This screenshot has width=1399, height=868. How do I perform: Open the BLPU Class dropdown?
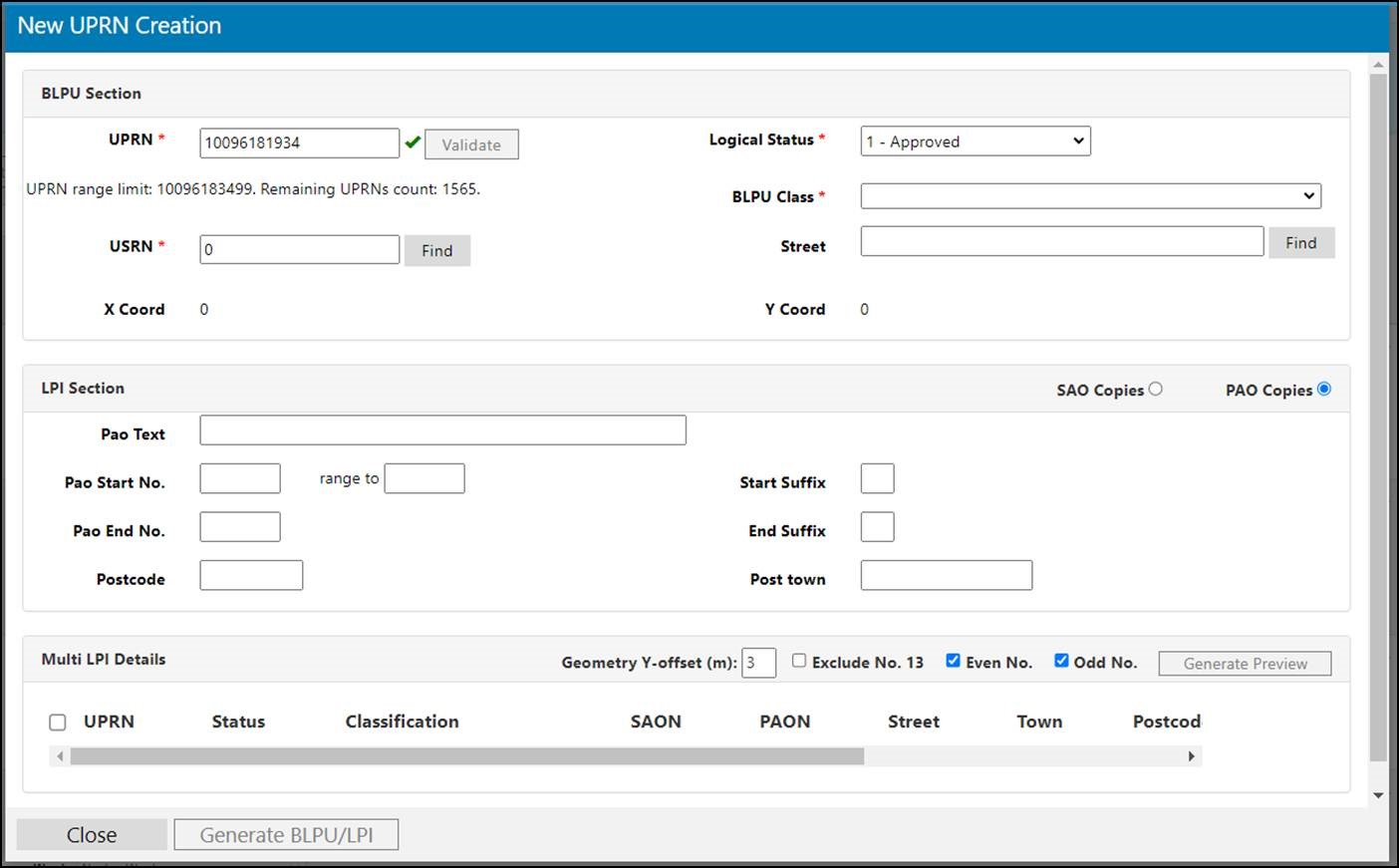tap(1091, 195)
